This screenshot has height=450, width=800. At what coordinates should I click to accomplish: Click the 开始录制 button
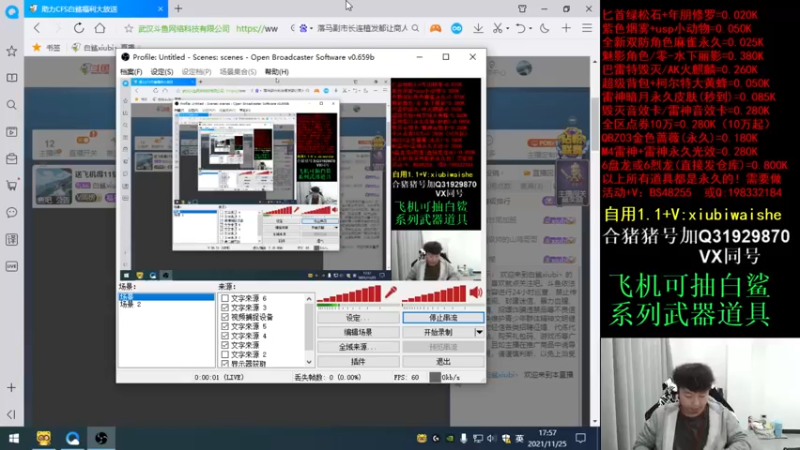click(438, 332)
